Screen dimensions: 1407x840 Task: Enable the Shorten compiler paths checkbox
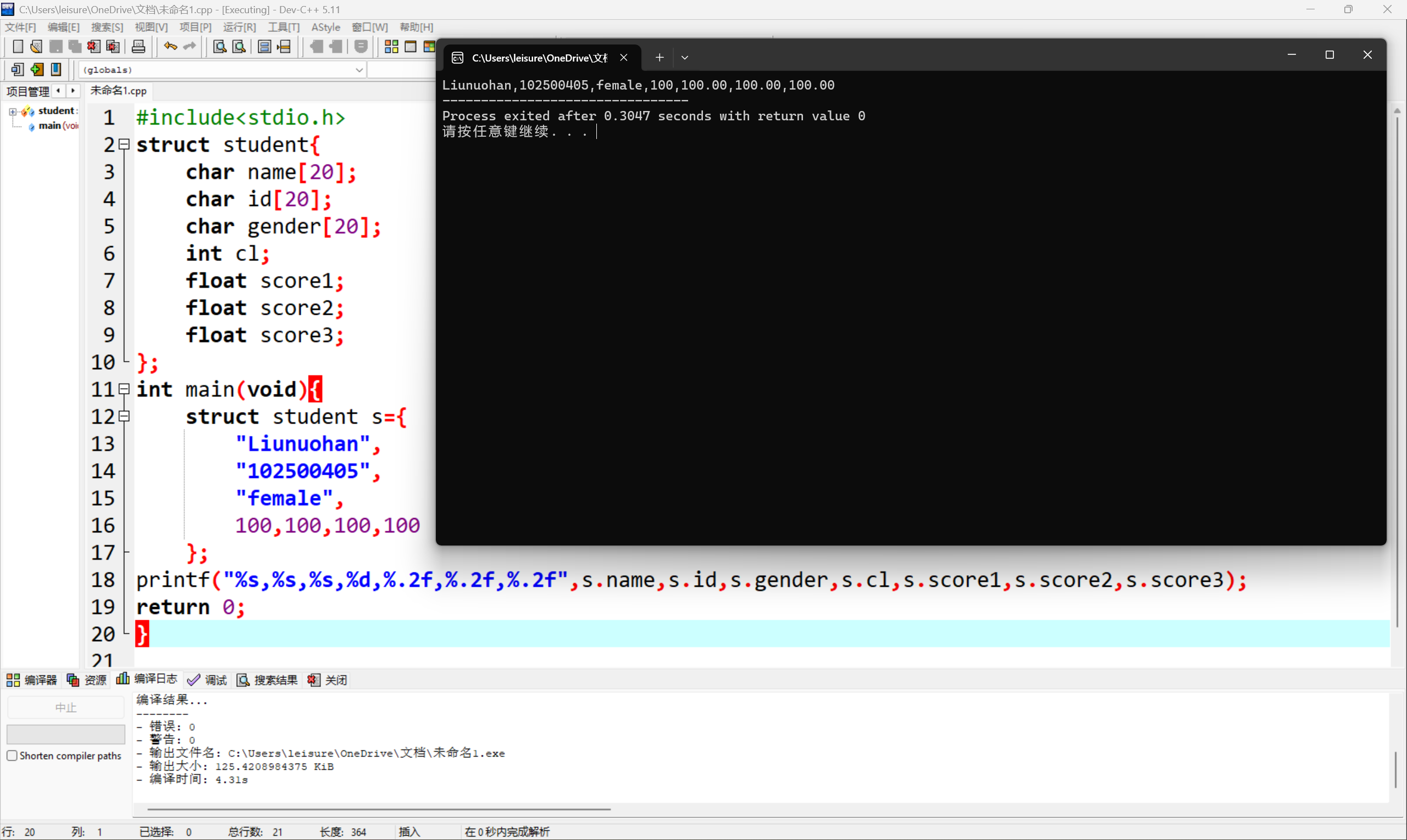tap(13, 755)
